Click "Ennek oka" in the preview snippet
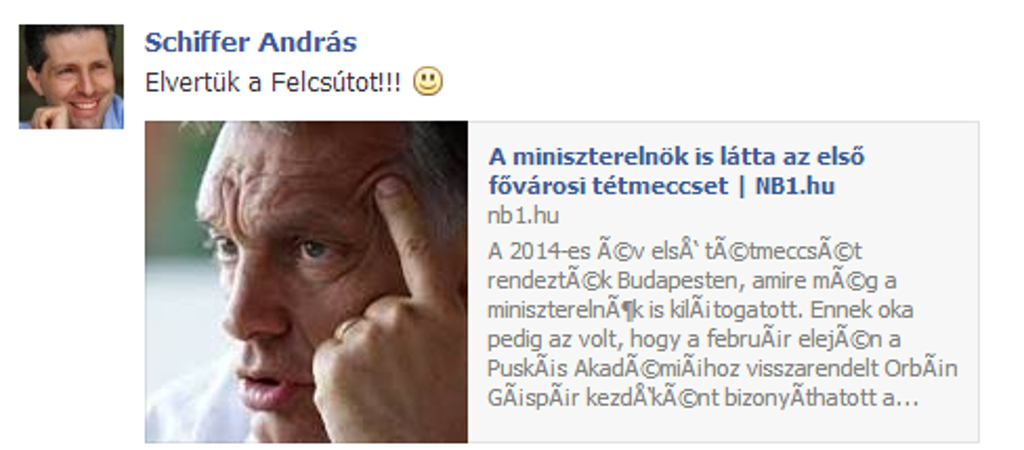This screenshot has width=1024, height=450. (862, 310)
